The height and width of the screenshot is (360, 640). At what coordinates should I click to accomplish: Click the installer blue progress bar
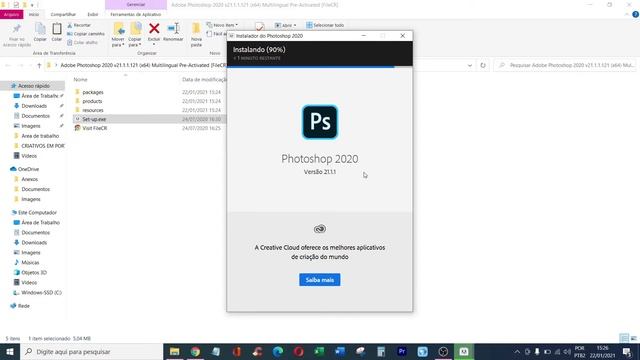point(311,67)
